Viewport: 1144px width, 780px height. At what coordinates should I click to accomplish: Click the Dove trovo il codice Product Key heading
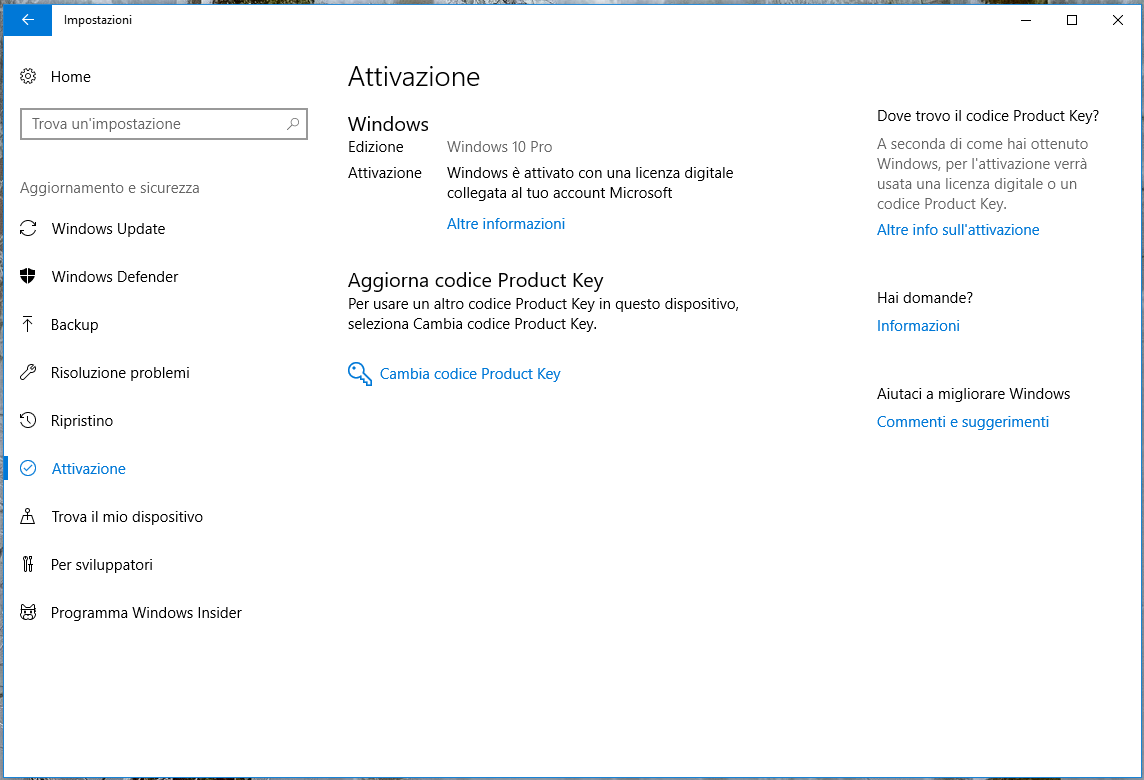(988, 116)
